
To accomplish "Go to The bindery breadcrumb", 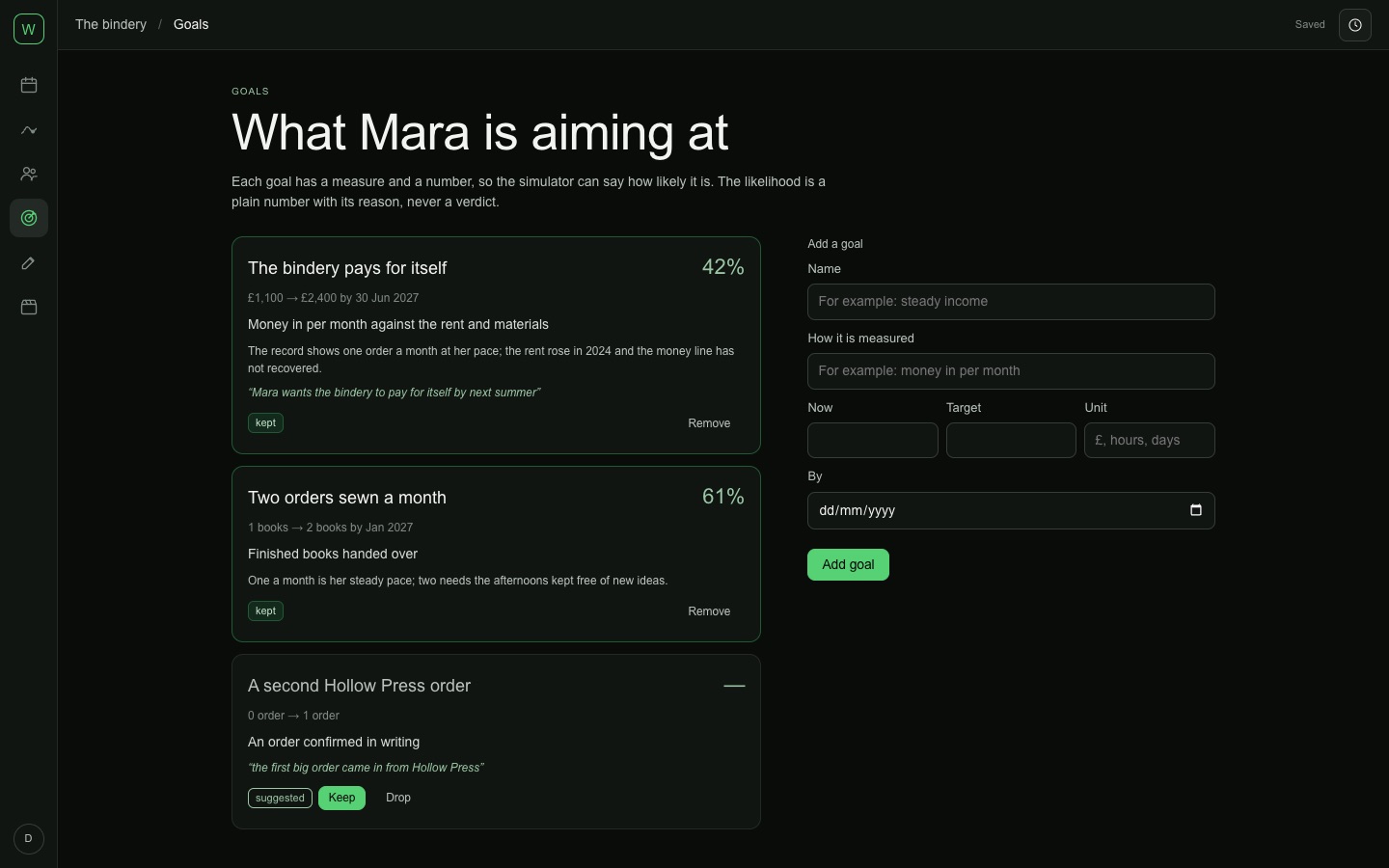I will (x=111, y=24).
